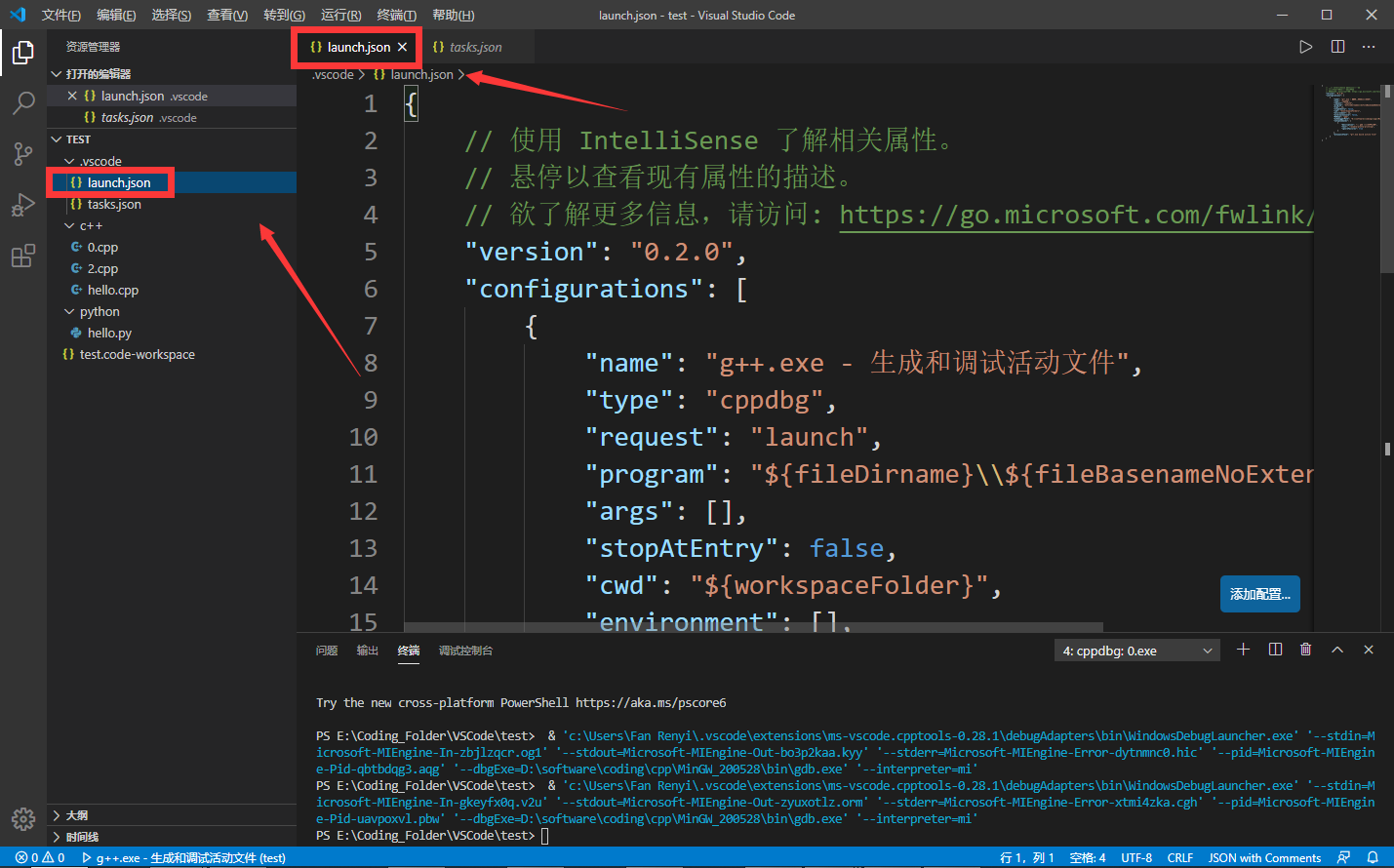Viewport: 1394px width, 868px height.
Task: Open the Extensions view icon
Action: (x=23, y=256)
